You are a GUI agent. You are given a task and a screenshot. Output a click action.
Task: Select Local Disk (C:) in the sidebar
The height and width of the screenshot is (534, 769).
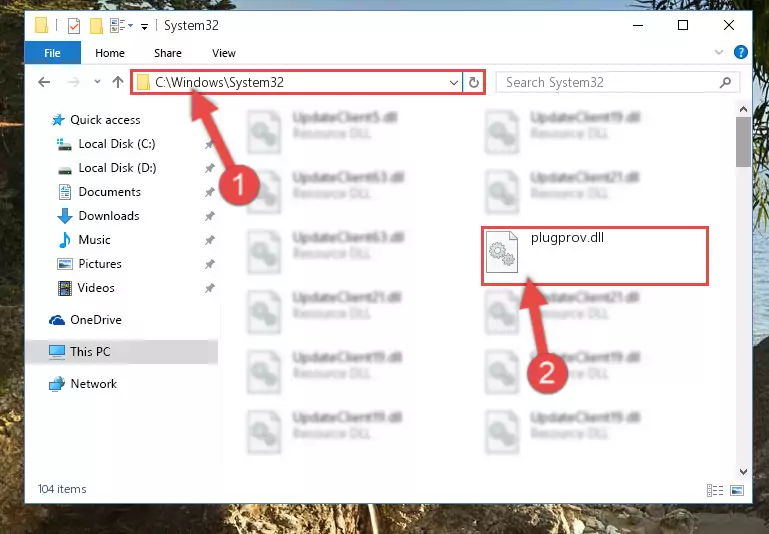(x=117, y=144)
